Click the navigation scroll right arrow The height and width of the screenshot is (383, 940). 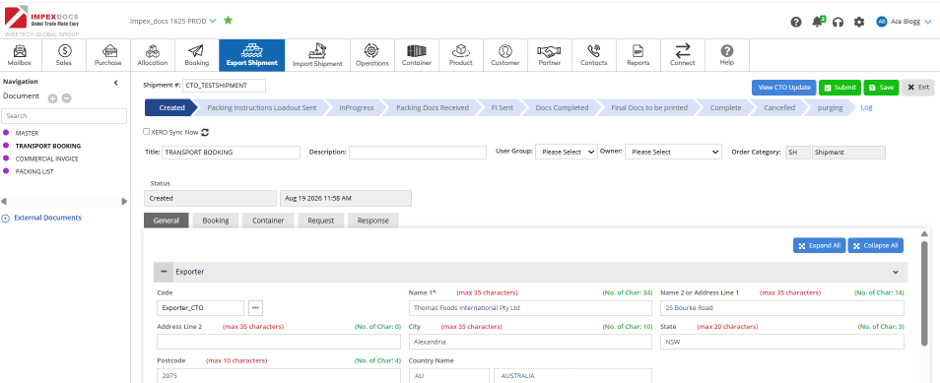124,201
